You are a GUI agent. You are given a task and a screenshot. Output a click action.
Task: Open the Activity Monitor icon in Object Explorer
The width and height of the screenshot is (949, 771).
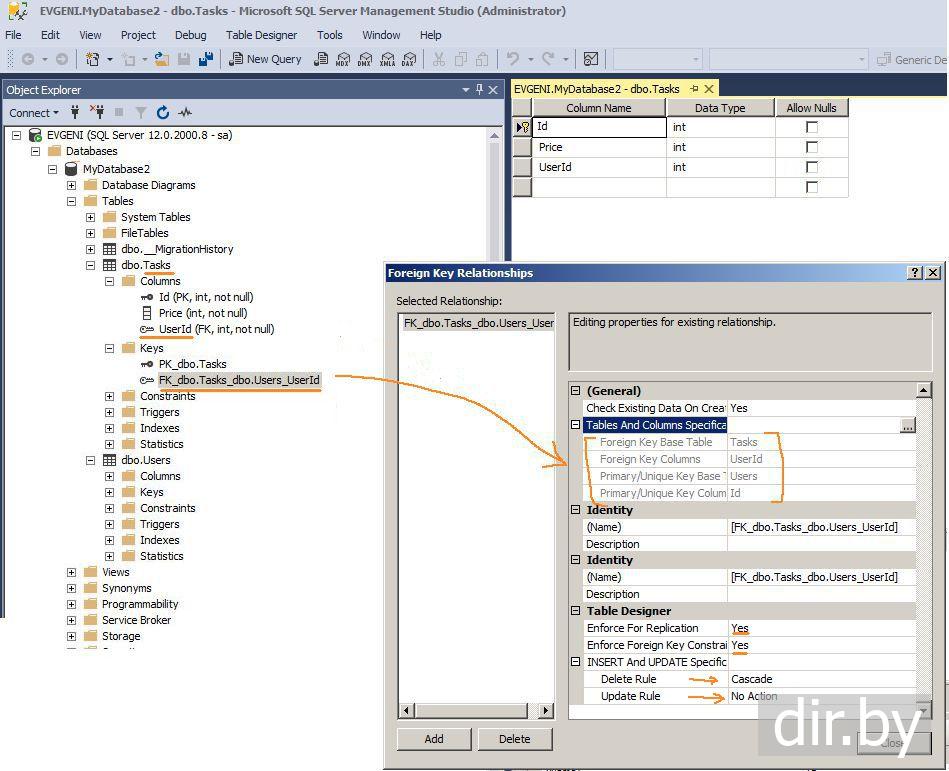185,113
